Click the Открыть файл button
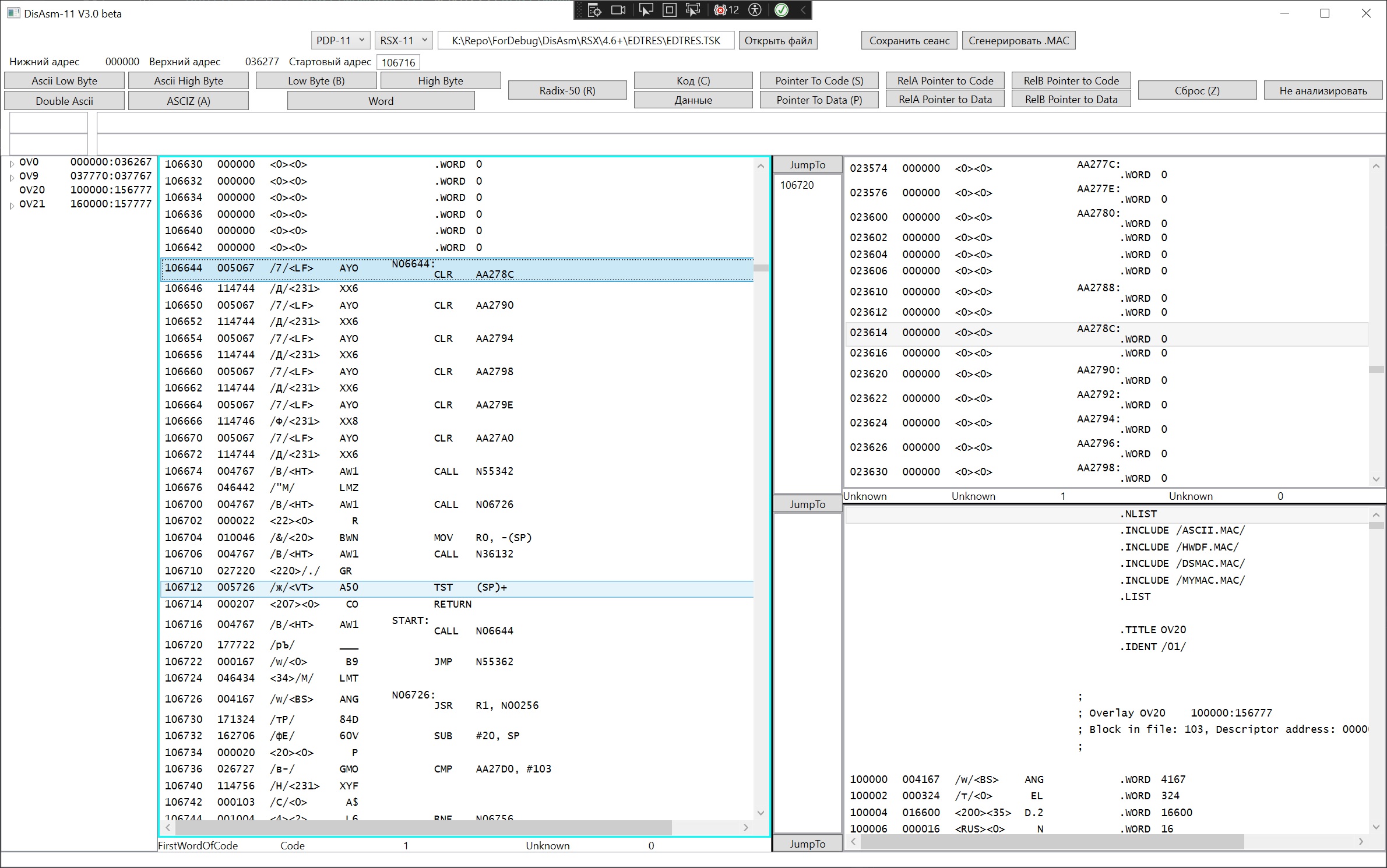Viewport: 1387px width, 868px height. point(778,40)
